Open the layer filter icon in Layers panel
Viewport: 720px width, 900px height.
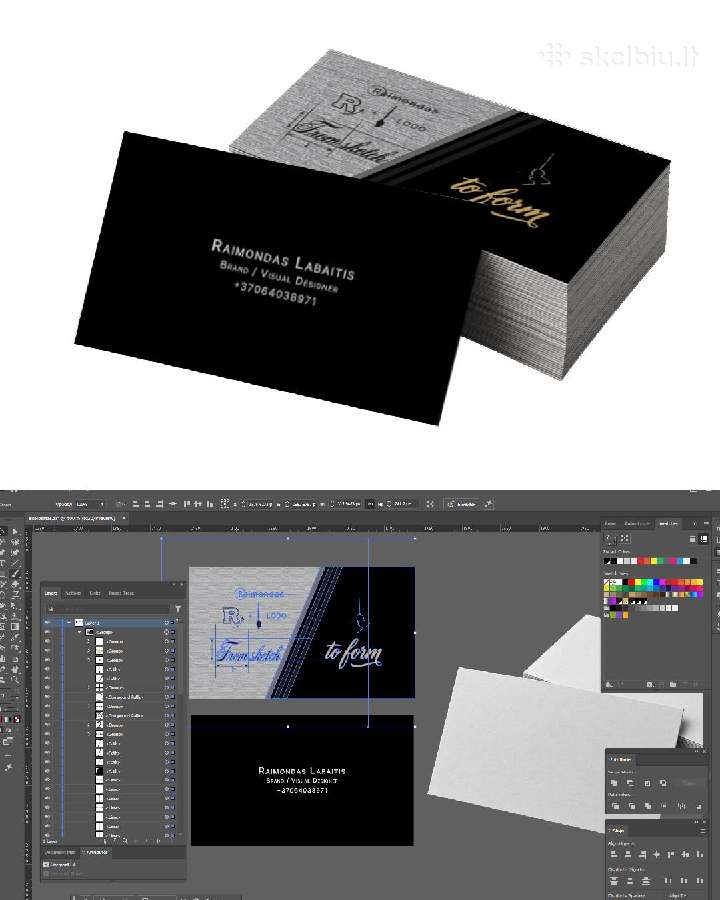(x=178, y=608)
